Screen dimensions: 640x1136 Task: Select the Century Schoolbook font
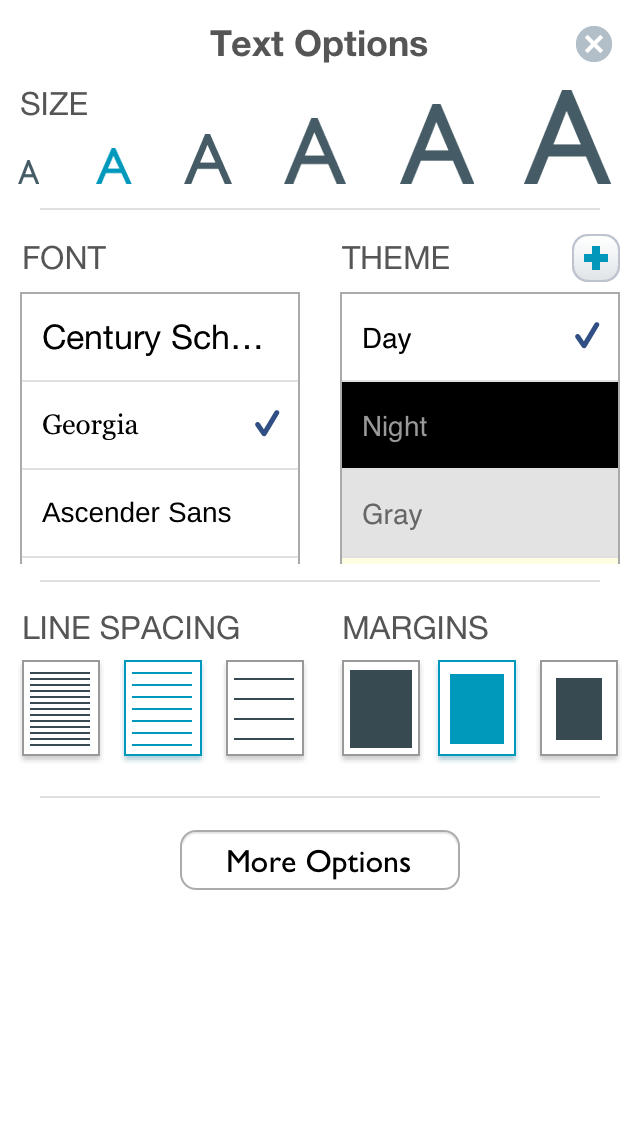point(160,338)
